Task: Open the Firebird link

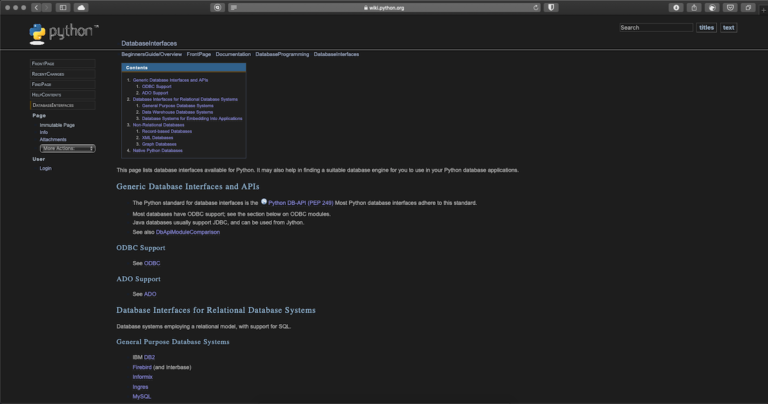Action: coord(142,367)
